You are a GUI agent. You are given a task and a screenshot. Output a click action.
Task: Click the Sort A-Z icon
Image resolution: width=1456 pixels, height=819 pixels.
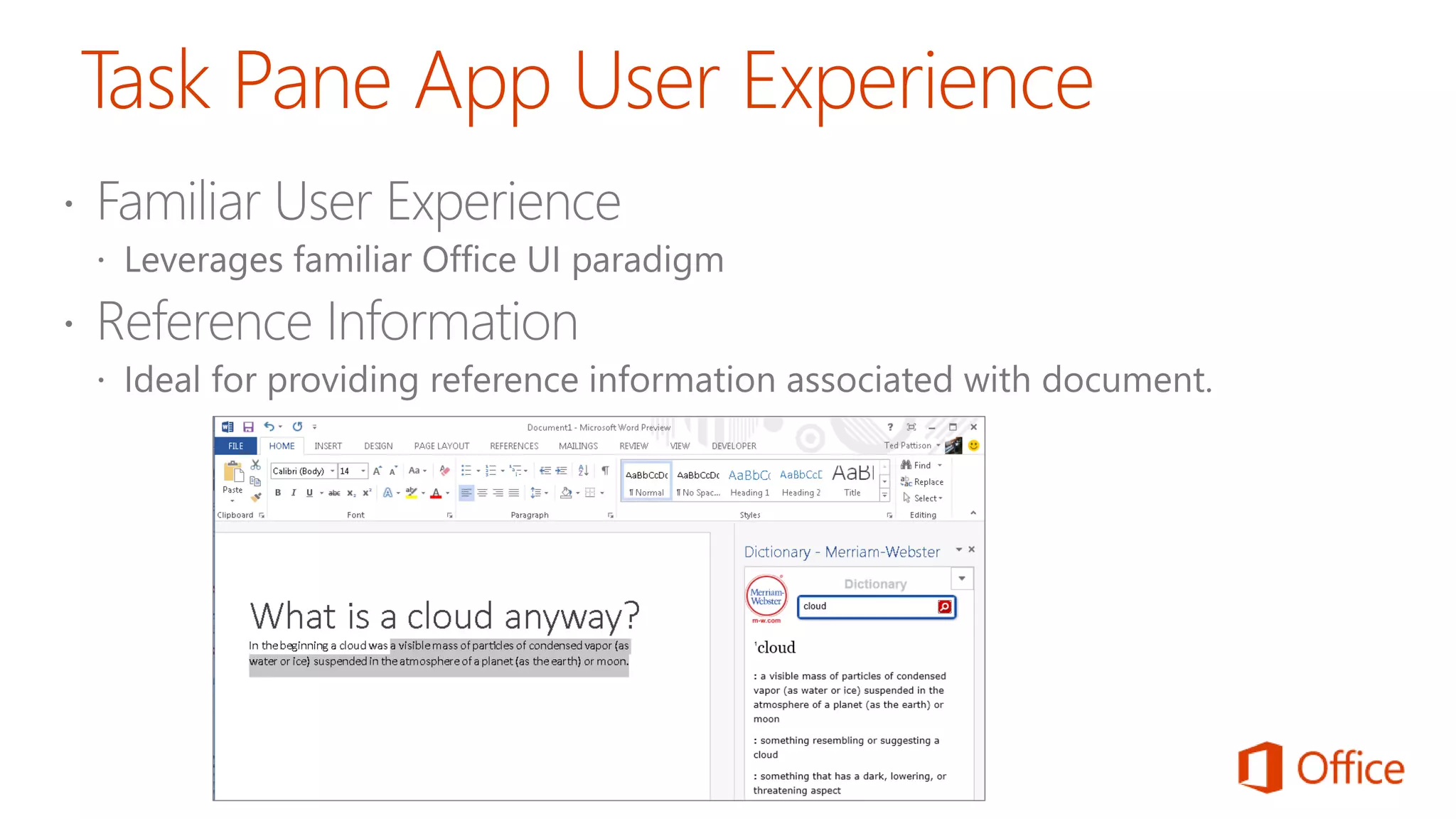coord(583,471)
